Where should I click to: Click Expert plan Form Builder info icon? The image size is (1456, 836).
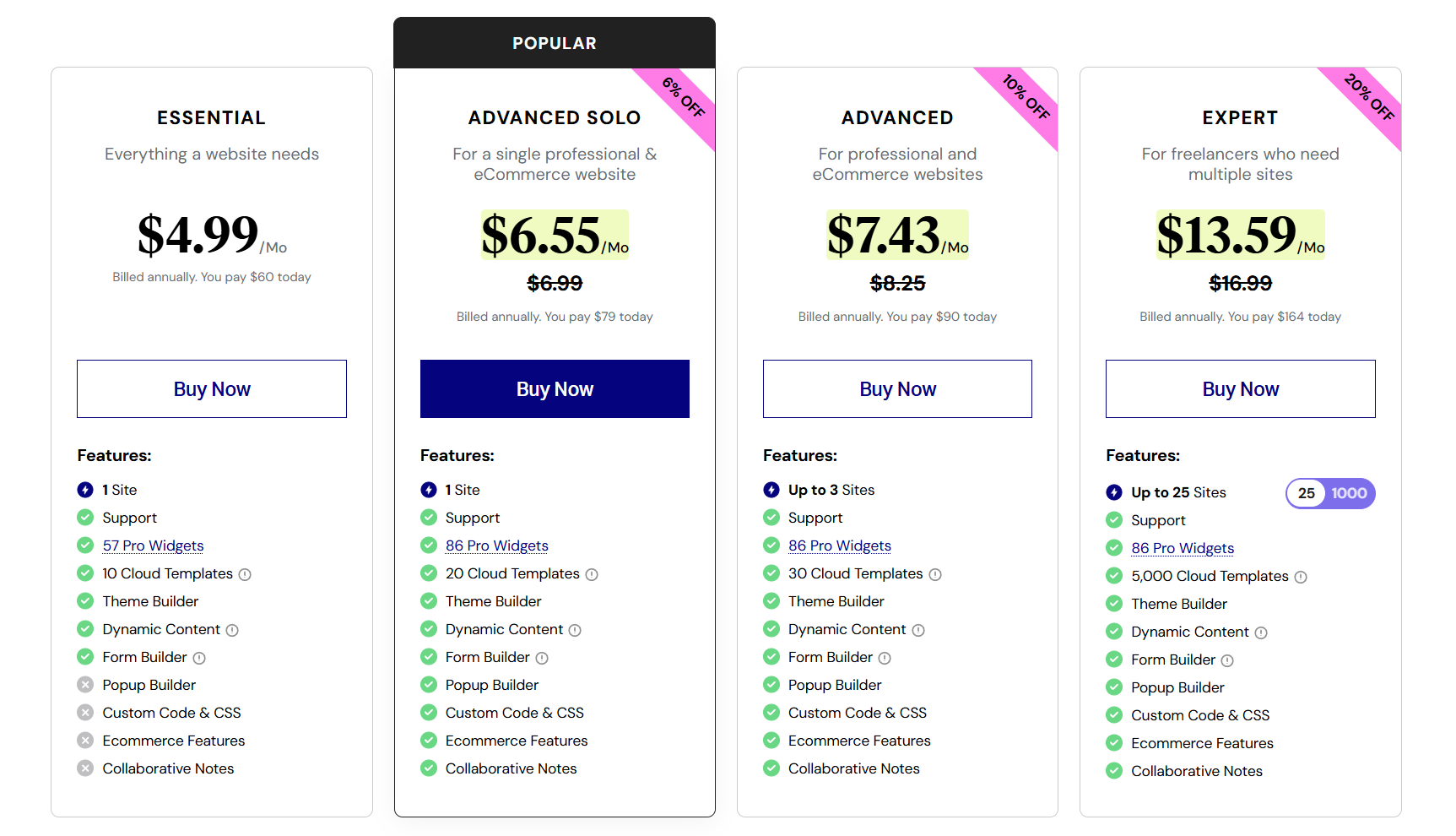pyautogui.click(x=1227, y=660)
